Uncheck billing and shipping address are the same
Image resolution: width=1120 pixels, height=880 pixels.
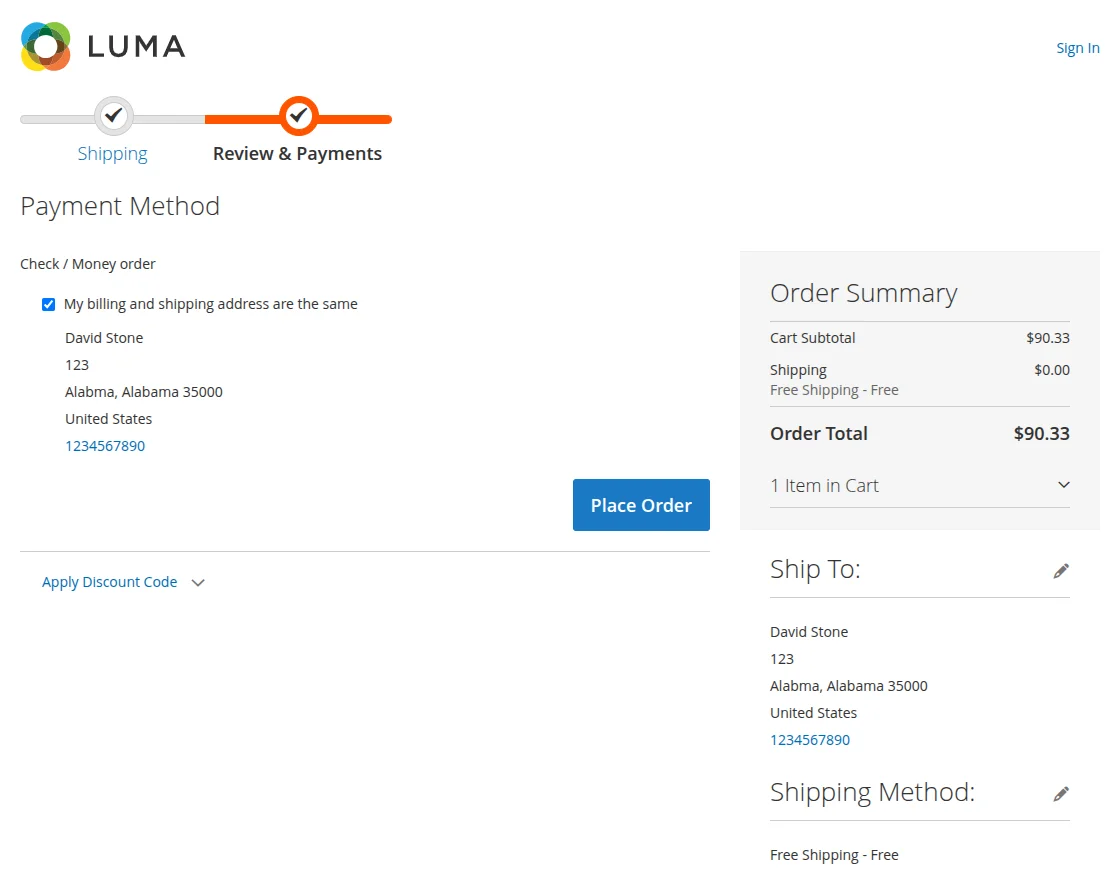[x=48, y=304]
